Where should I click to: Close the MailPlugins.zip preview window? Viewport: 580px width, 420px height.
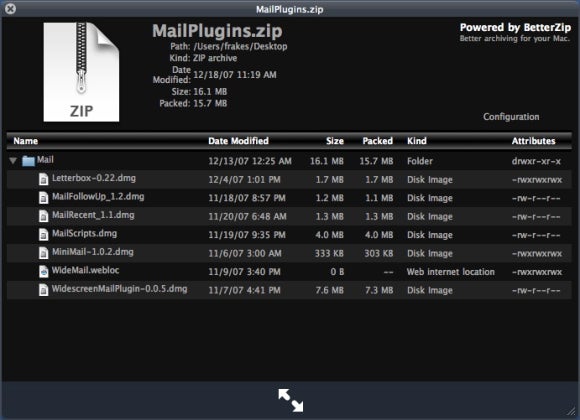coord(10,9)
